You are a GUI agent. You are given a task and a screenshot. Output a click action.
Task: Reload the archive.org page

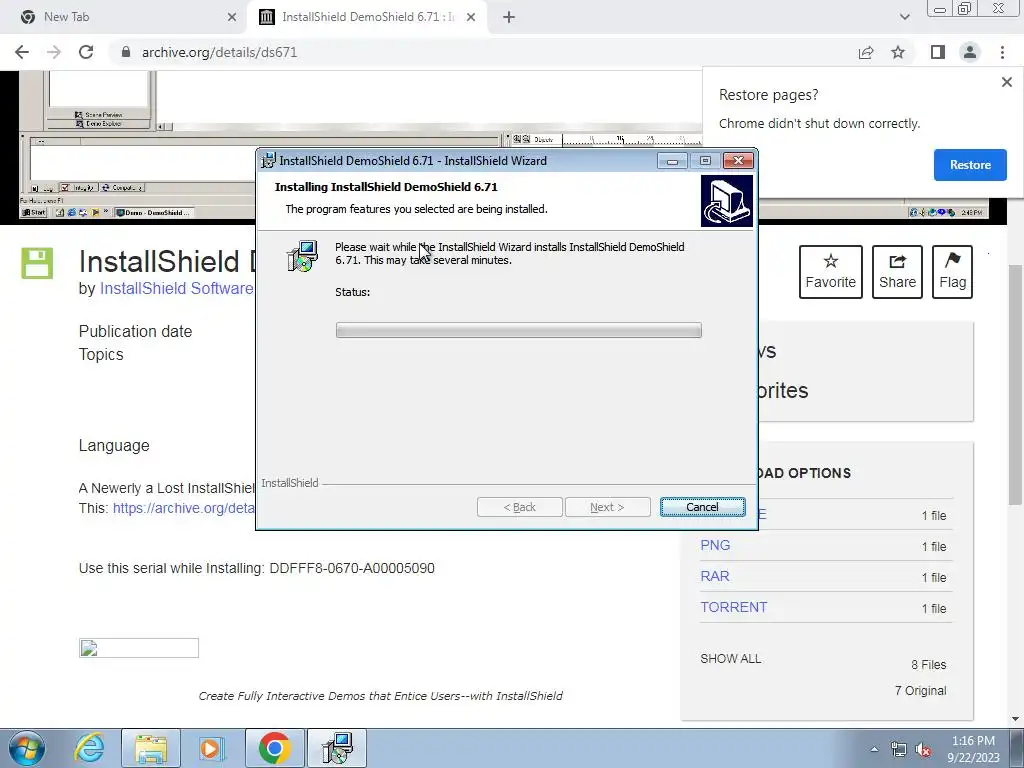[86, 52]
